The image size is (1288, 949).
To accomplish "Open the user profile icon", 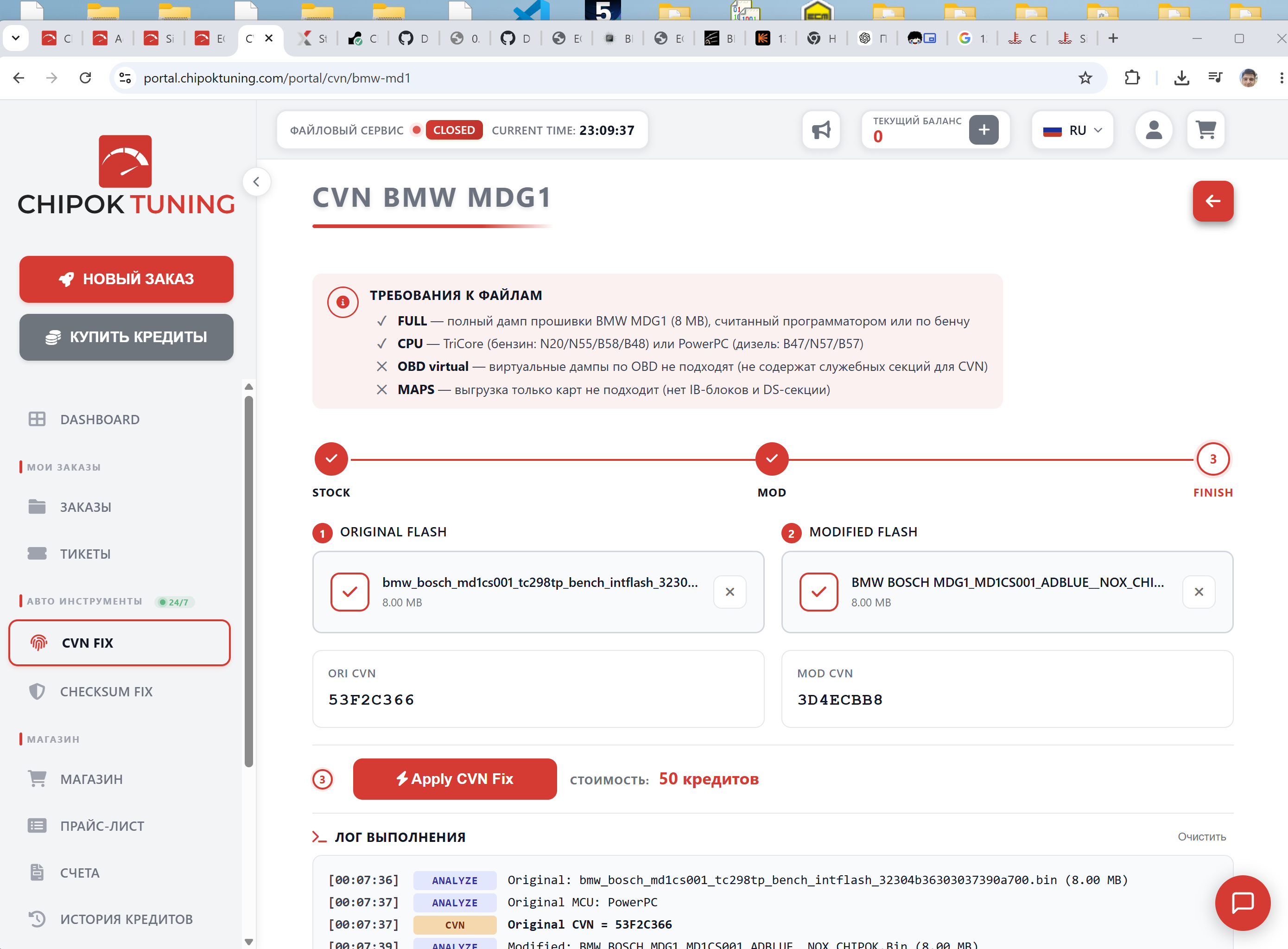I will point(1154,130).
